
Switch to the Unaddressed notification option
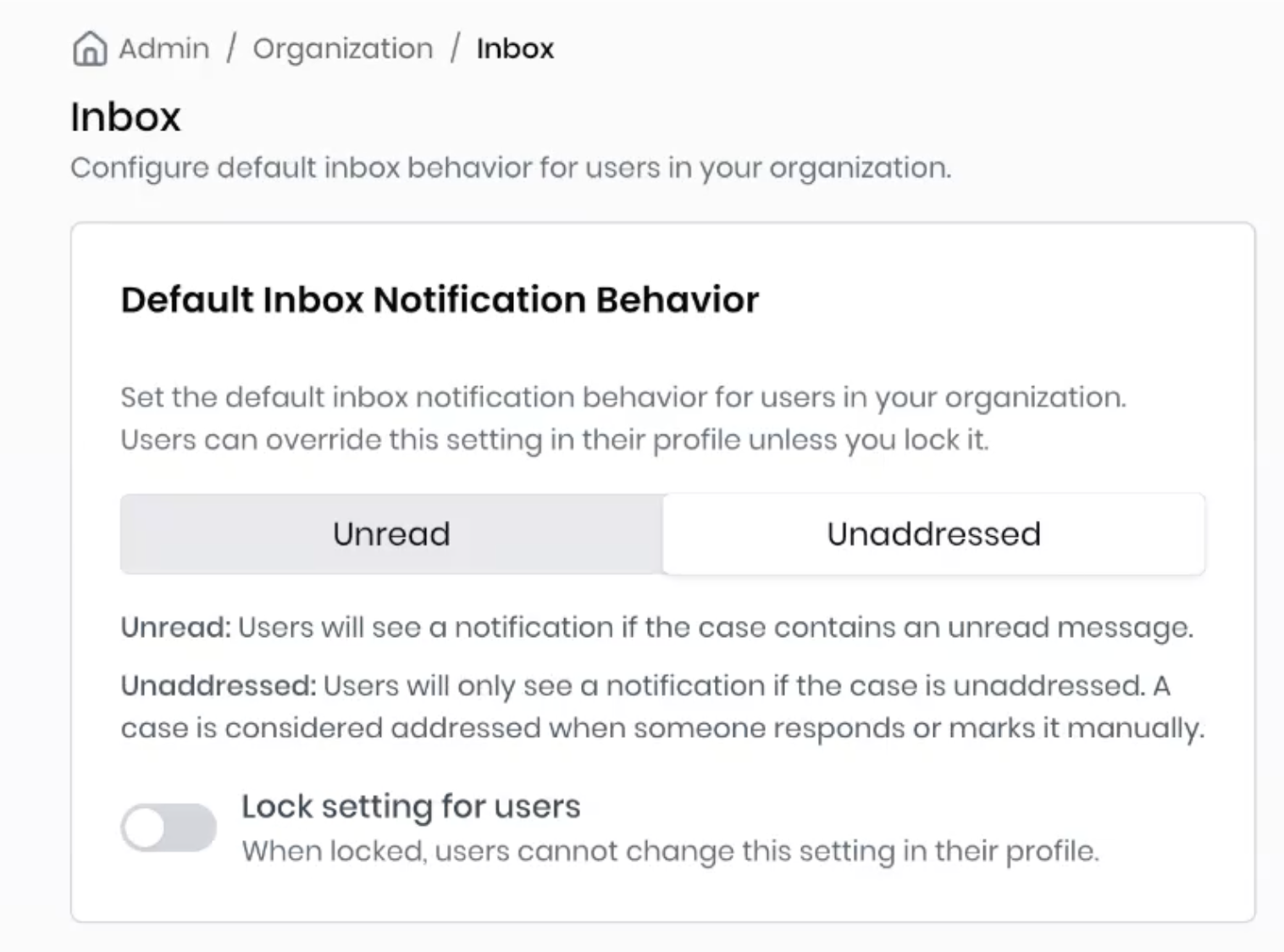pos(933,534)
